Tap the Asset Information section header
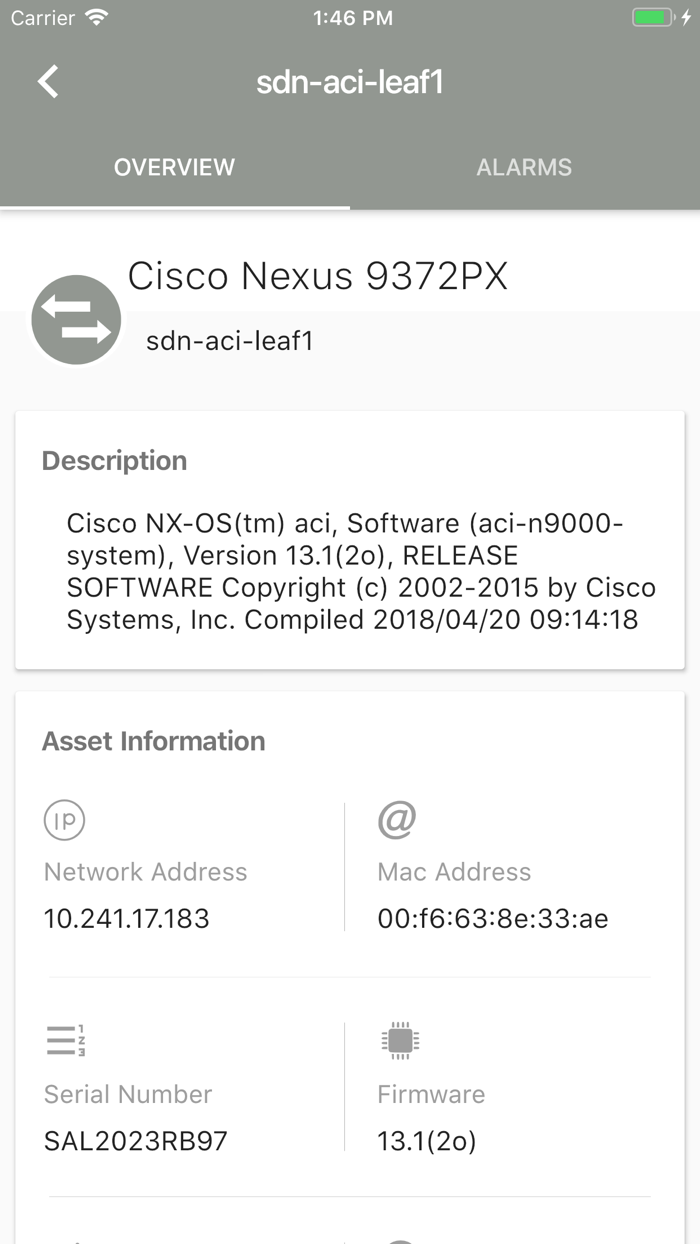Screen dimensions: 700x1244 pos(154,741)
